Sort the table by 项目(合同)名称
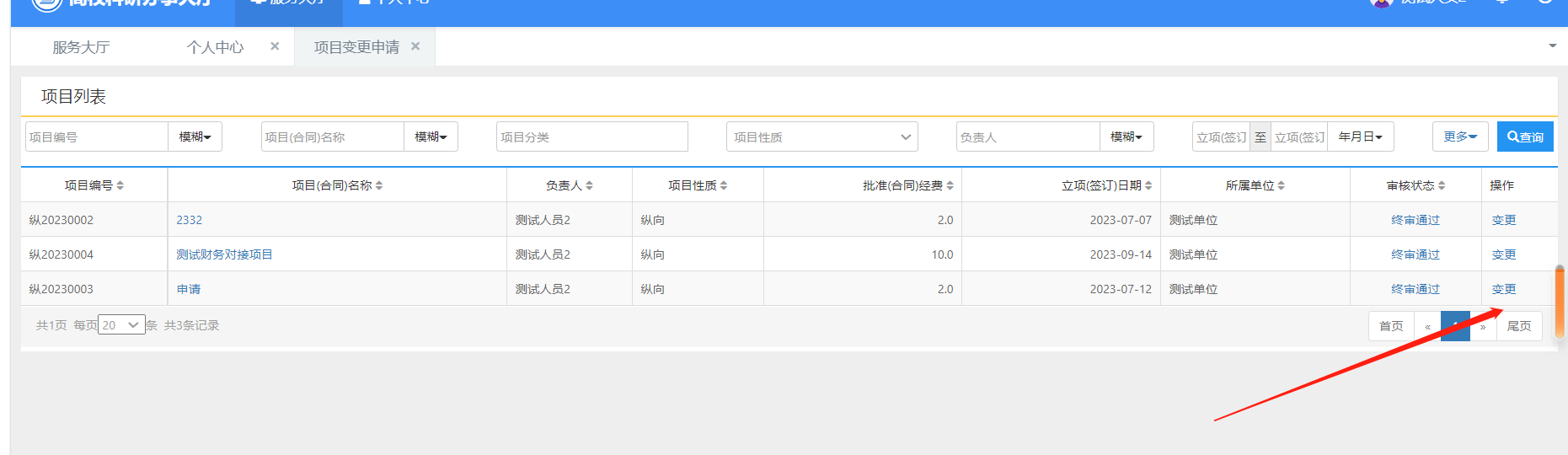This screenshot has width=1568, height=455. click(379, 185)
